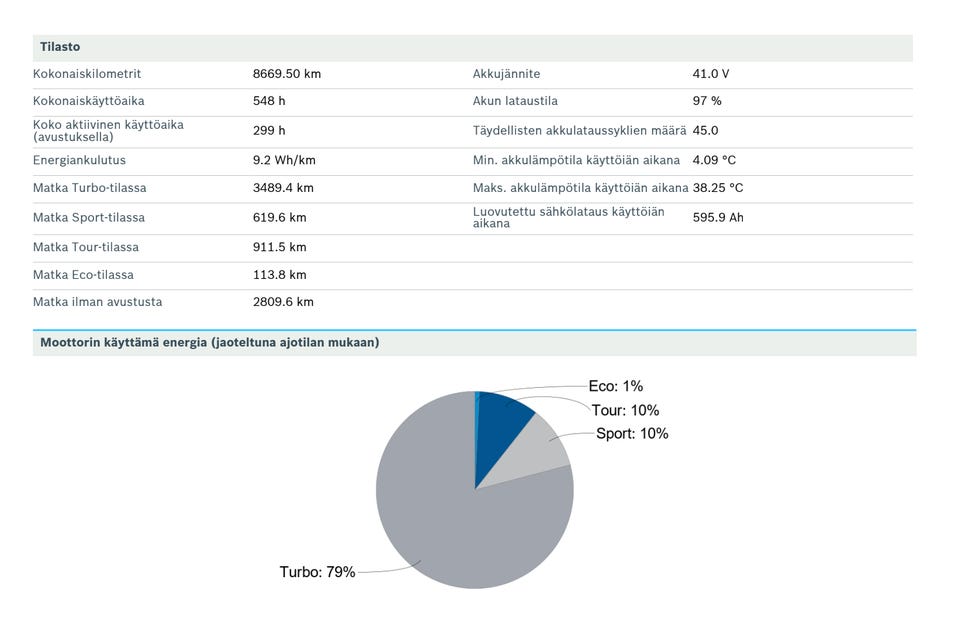Select Maks. akkulämpötila käyttöiän aikana label
The width and height of the screenshot is (960, 639).
click(x=580, y=188)
